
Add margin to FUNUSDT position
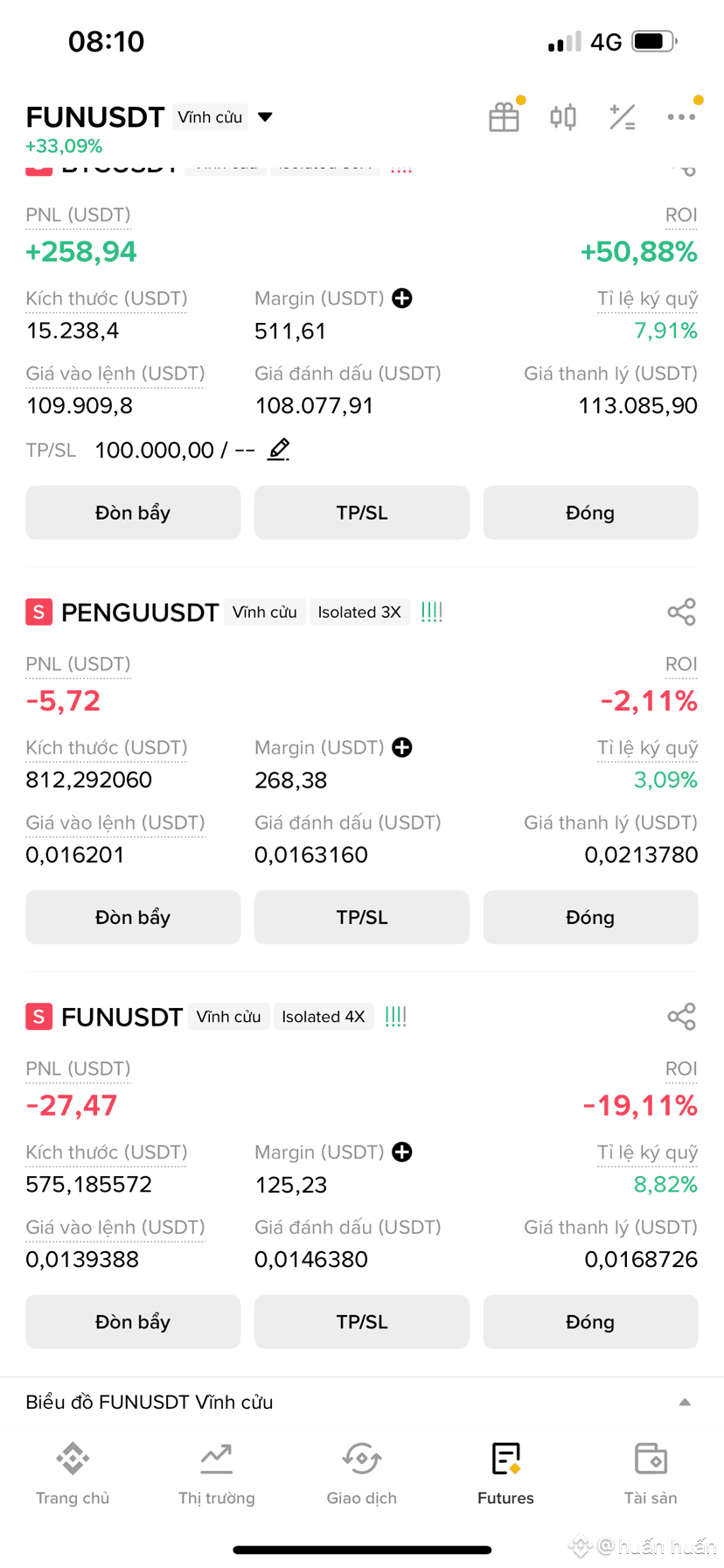[x=402, y=1152]
